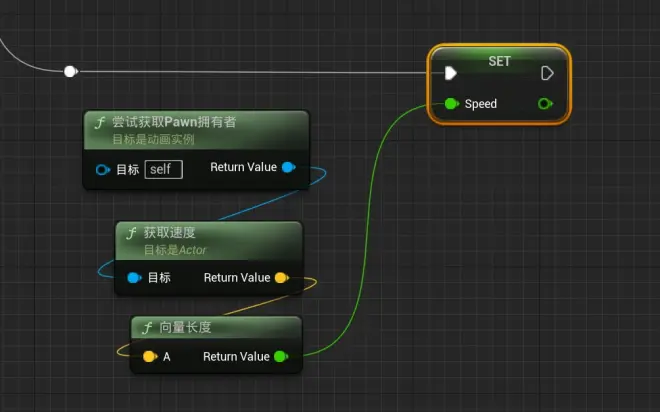
Task: Click the green Speed output pin on SET
Action: point(545,103)
